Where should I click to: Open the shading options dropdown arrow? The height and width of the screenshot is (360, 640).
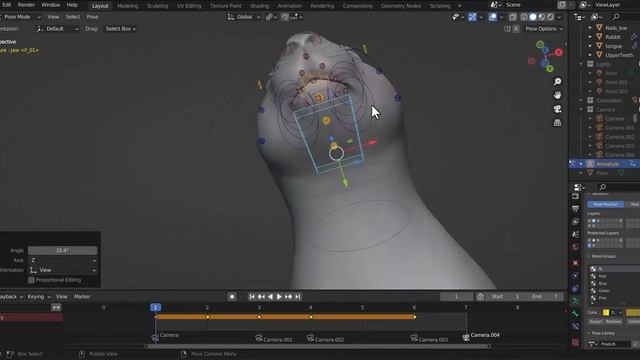point(559,17)
